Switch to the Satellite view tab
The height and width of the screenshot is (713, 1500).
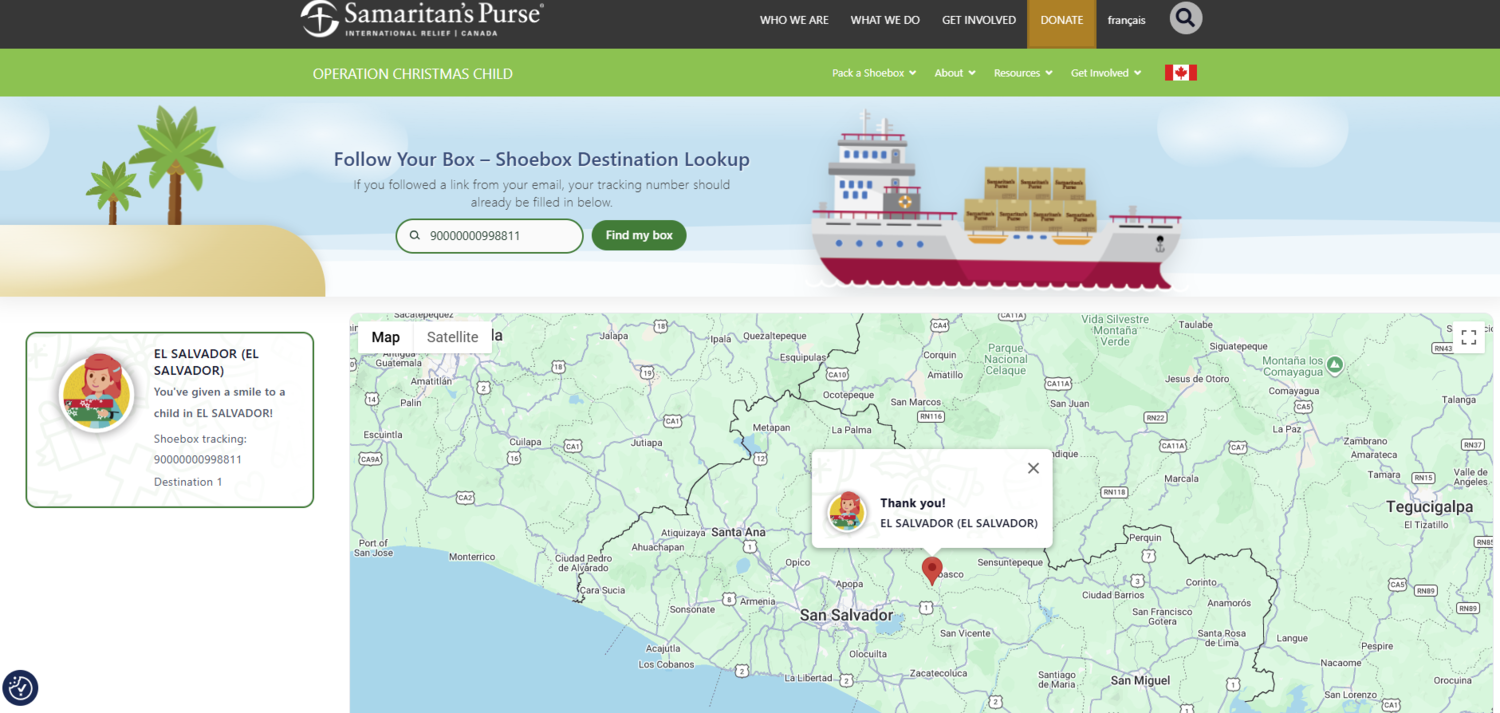point(453,337)
